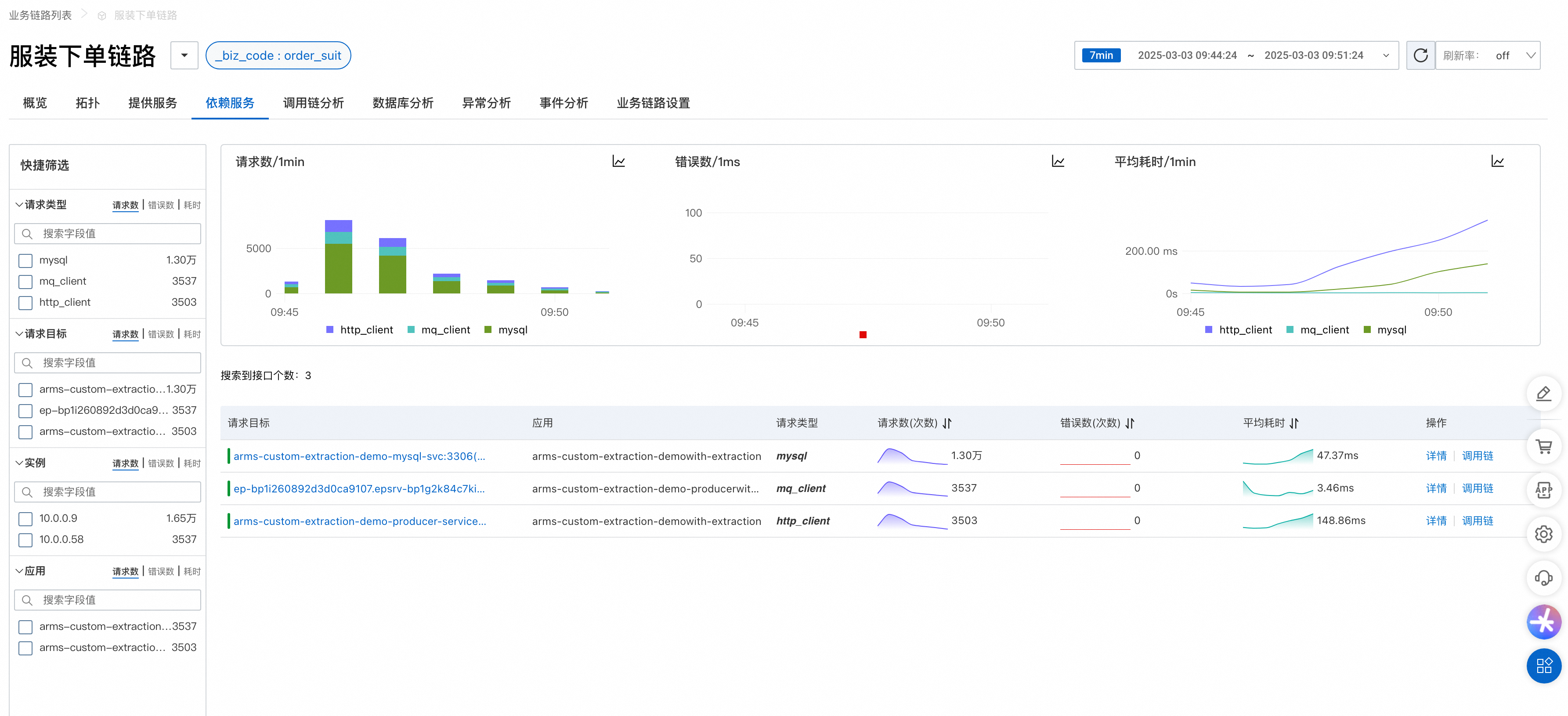Sort by 请求数(次数) column icon
The image size is (1568, 716).
(947, 423)
